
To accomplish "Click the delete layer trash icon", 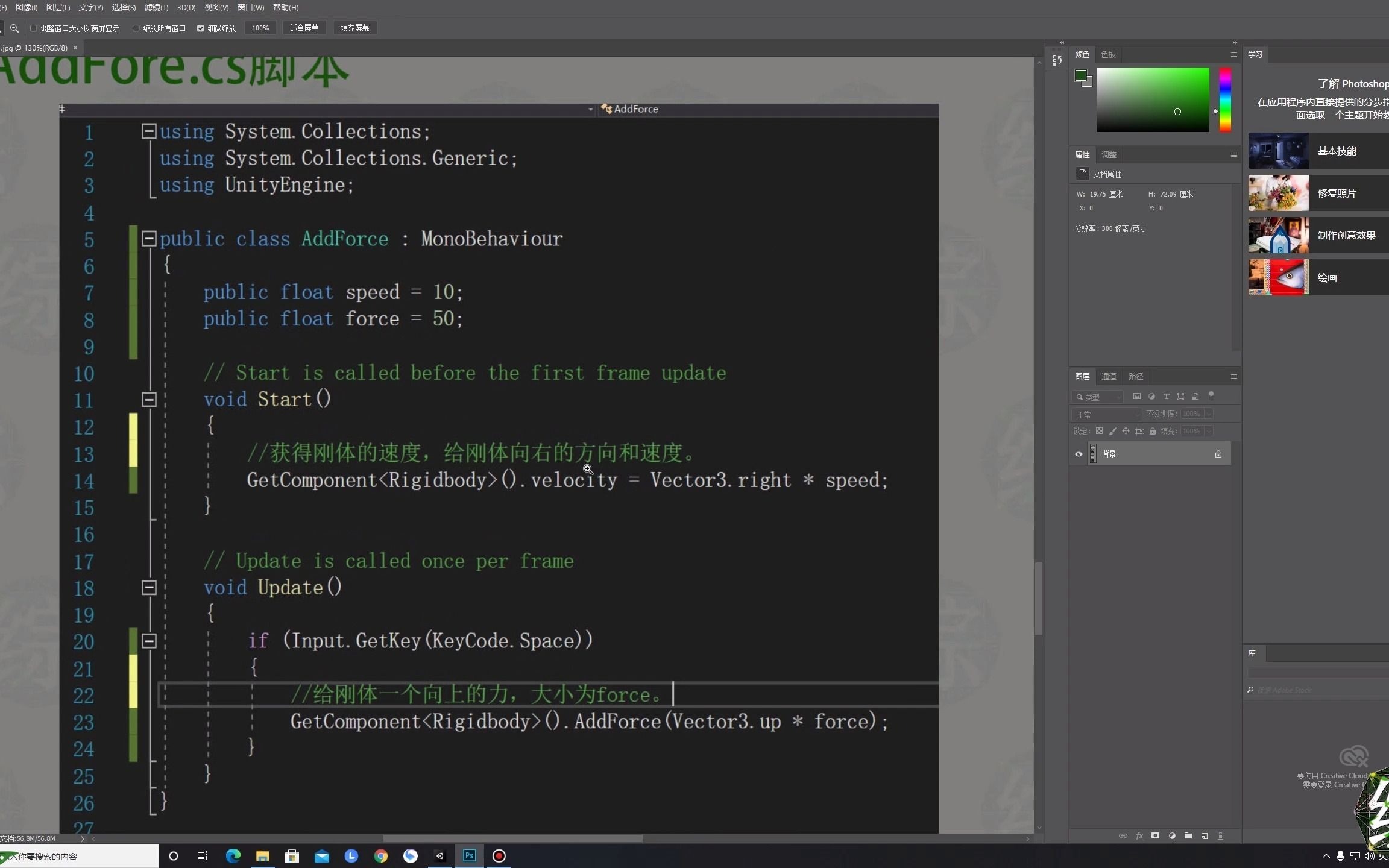I will (x=1221, y=836).
